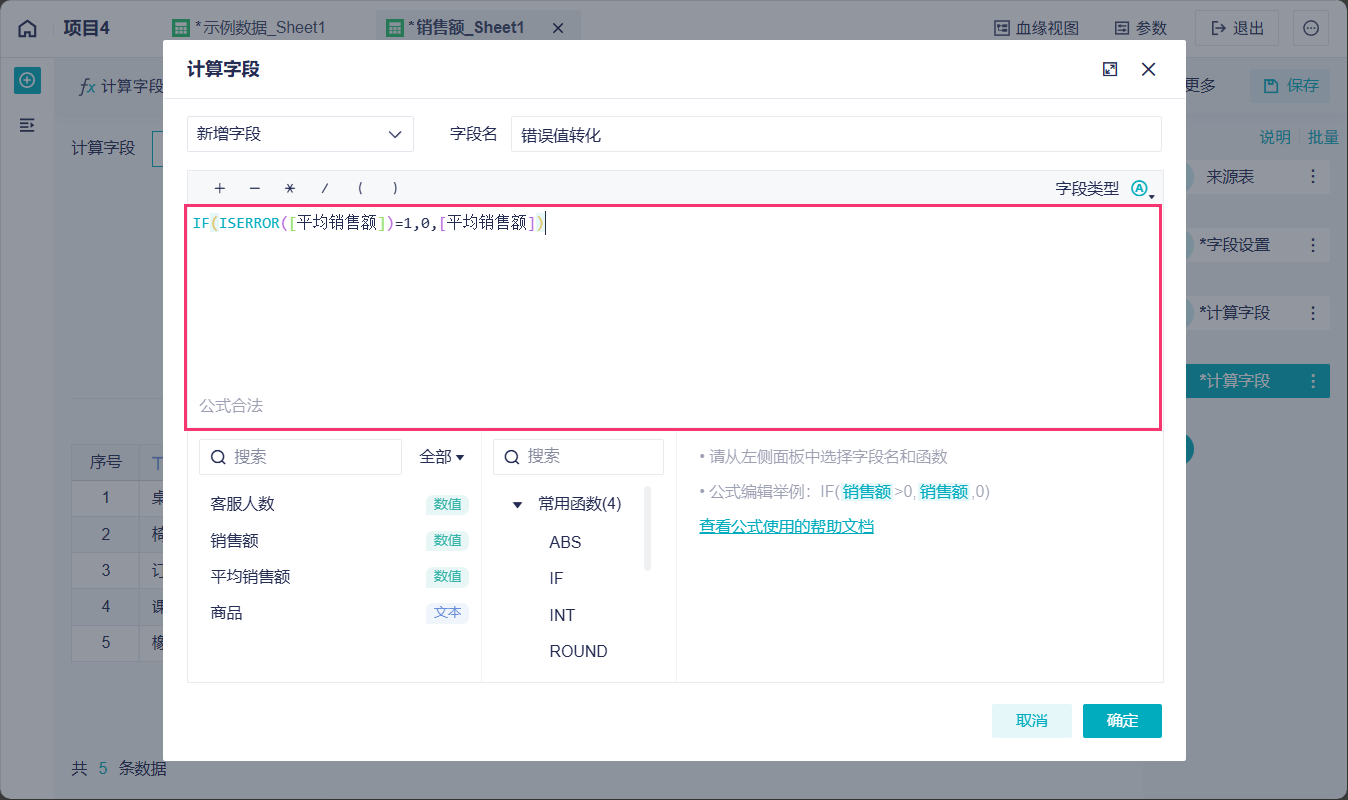Select the ABS function
Image resolution: width=1348 pixels, height=800 pixels.
coord(565,542)
